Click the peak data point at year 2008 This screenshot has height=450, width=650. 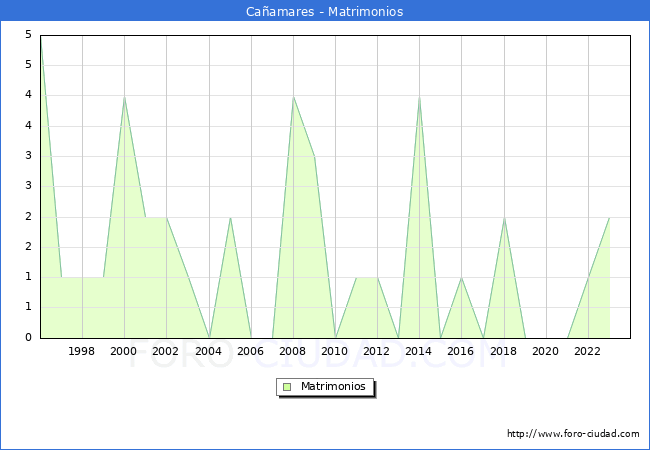(x=293, y=97)
